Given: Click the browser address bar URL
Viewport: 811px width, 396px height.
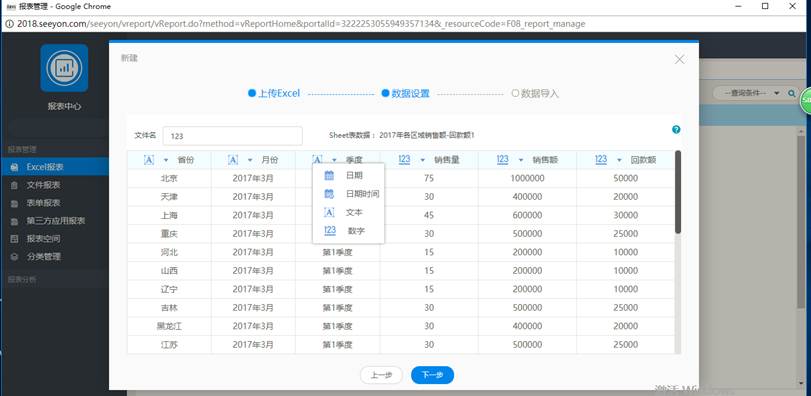Looking at the screenshot, I should click(x=301, y=24).
